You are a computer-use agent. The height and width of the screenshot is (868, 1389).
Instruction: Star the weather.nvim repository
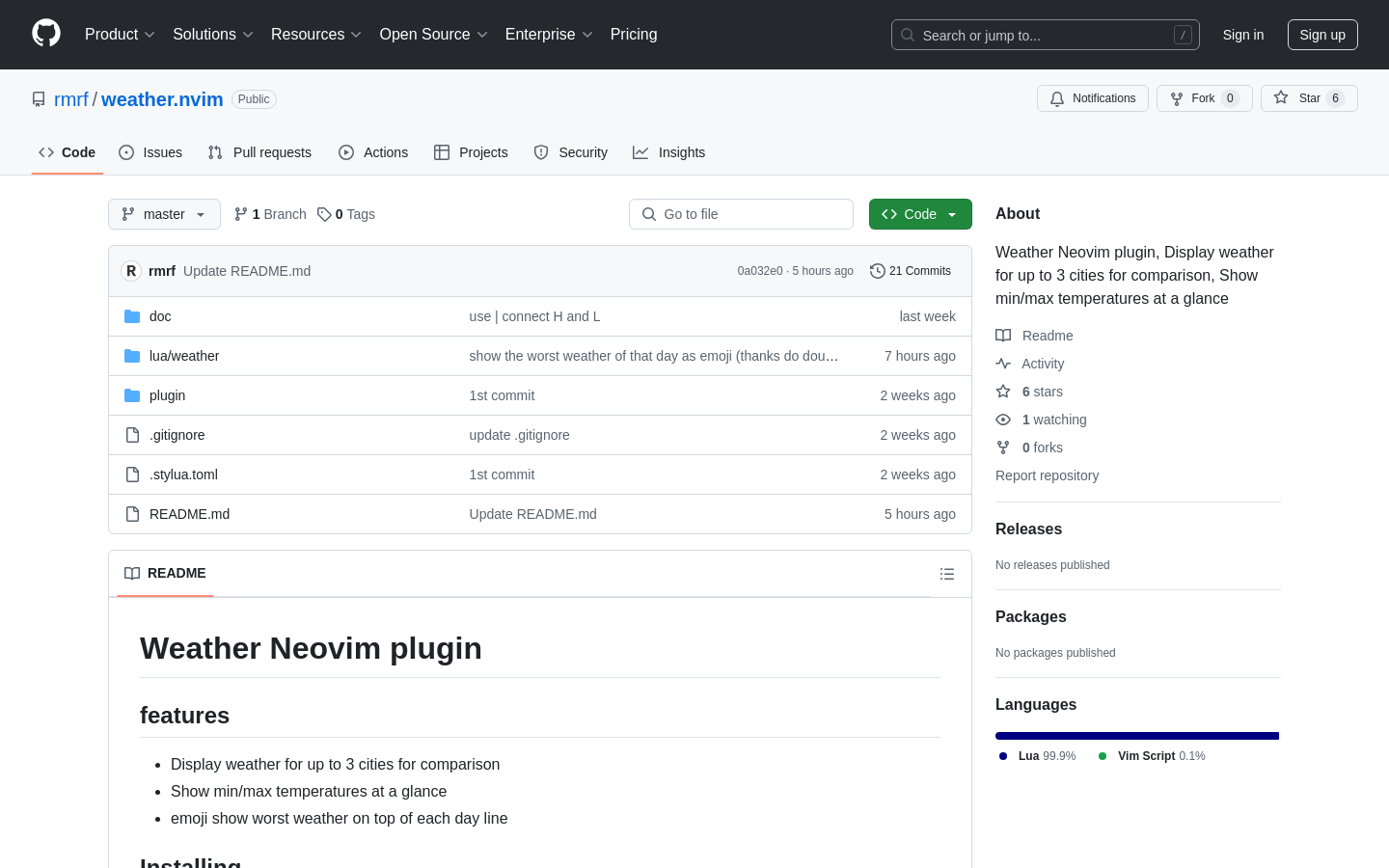point(1309,98)
